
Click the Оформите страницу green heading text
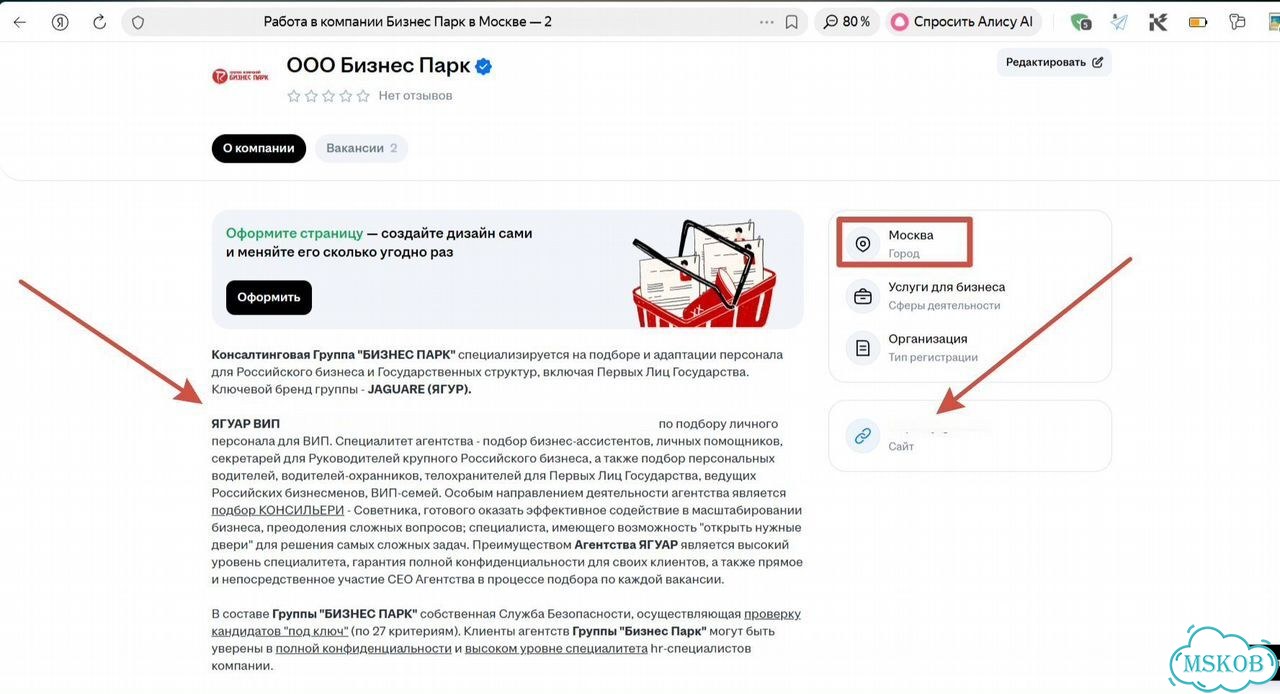294,233
